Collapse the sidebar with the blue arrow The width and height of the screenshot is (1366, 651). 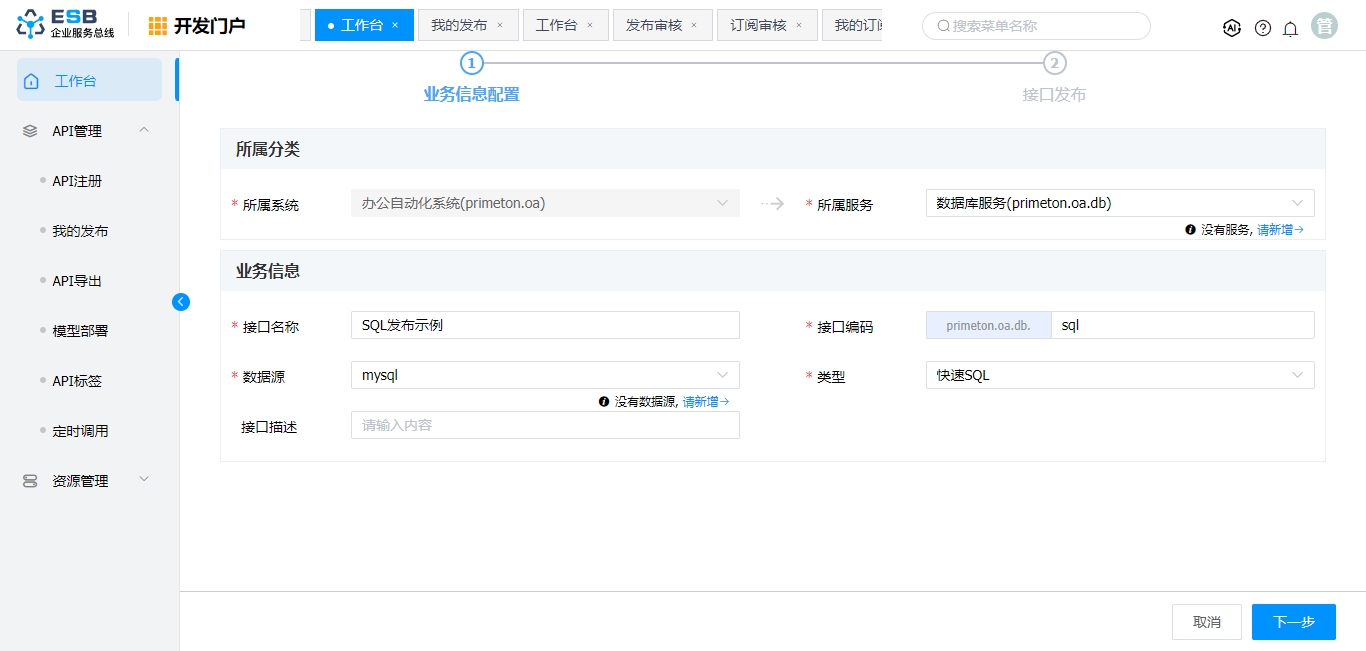coord(181,301)
